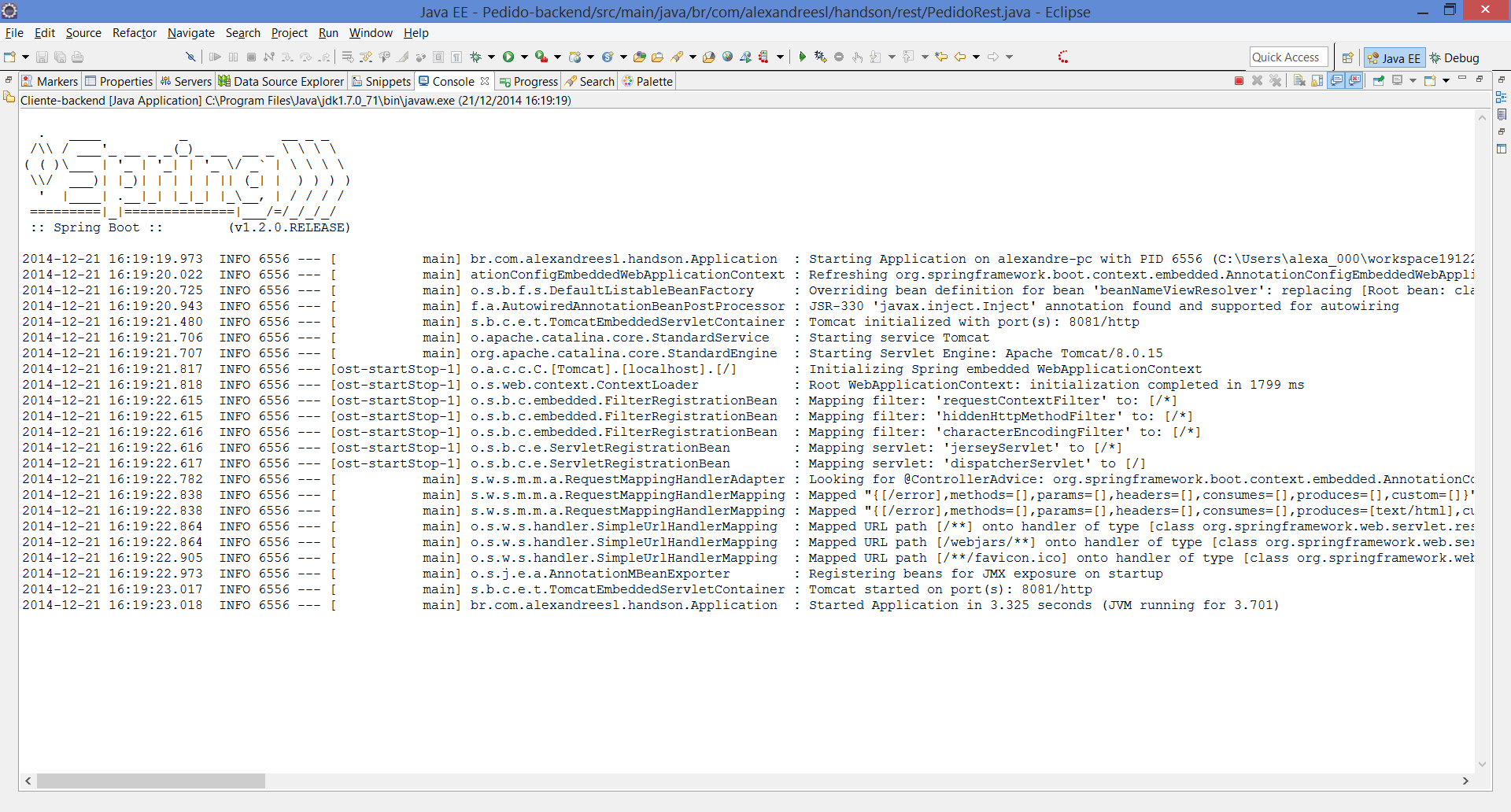Click the Remove Launch gray X icon
This screenshot has width=1511, height=812.
(x=1257, y=80)
